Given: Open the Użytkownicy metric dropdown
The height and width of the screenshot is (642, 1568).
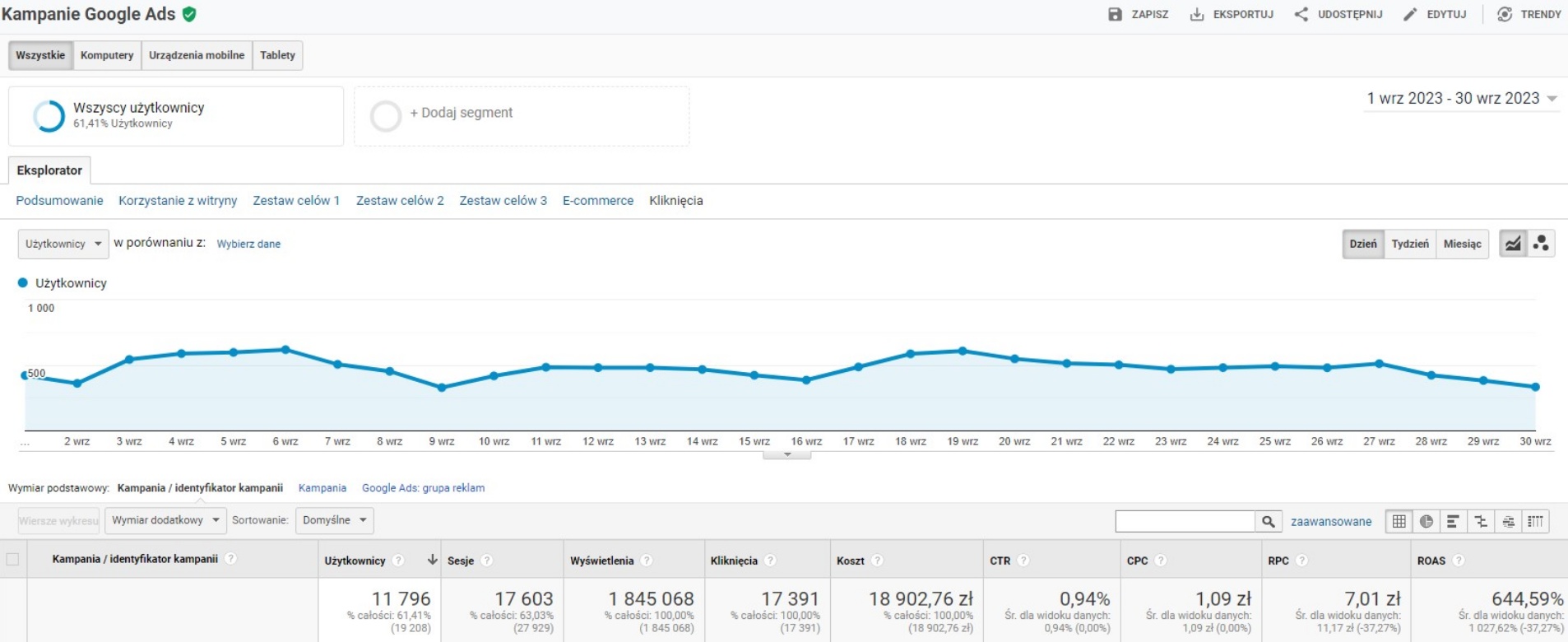Looking at the screenshot, I should click(x=63, y=244).
